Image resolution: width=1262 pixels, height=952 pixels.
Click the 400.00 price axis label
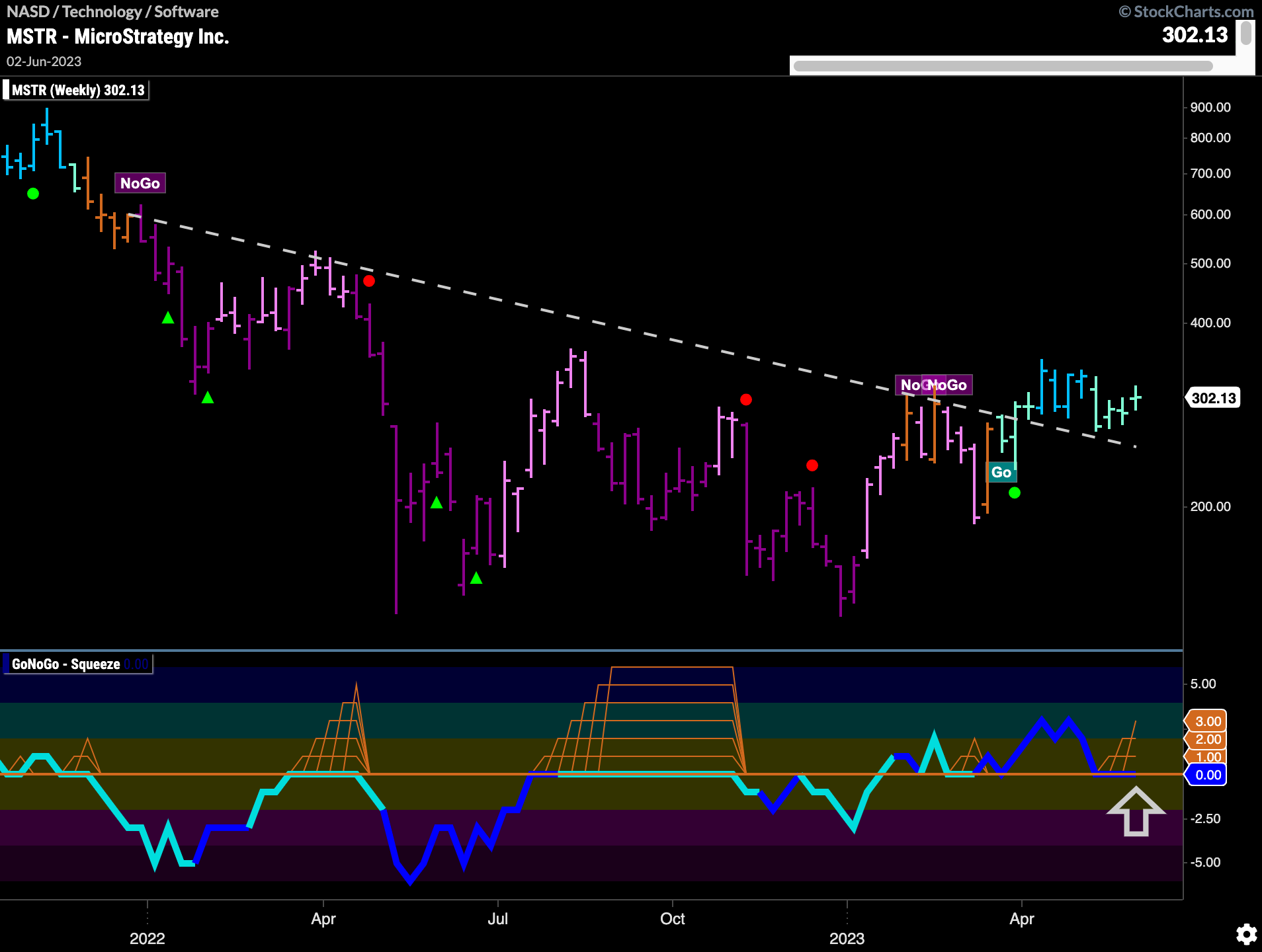pyautogui.click(x=1210, y=323)
